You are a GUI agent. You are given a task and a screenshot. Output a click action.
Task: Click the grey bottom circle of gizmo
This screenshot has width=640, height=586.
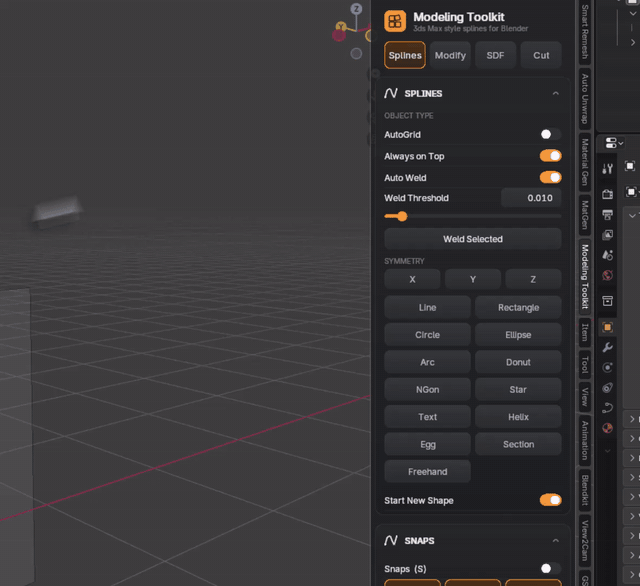(x=356, y=53)
